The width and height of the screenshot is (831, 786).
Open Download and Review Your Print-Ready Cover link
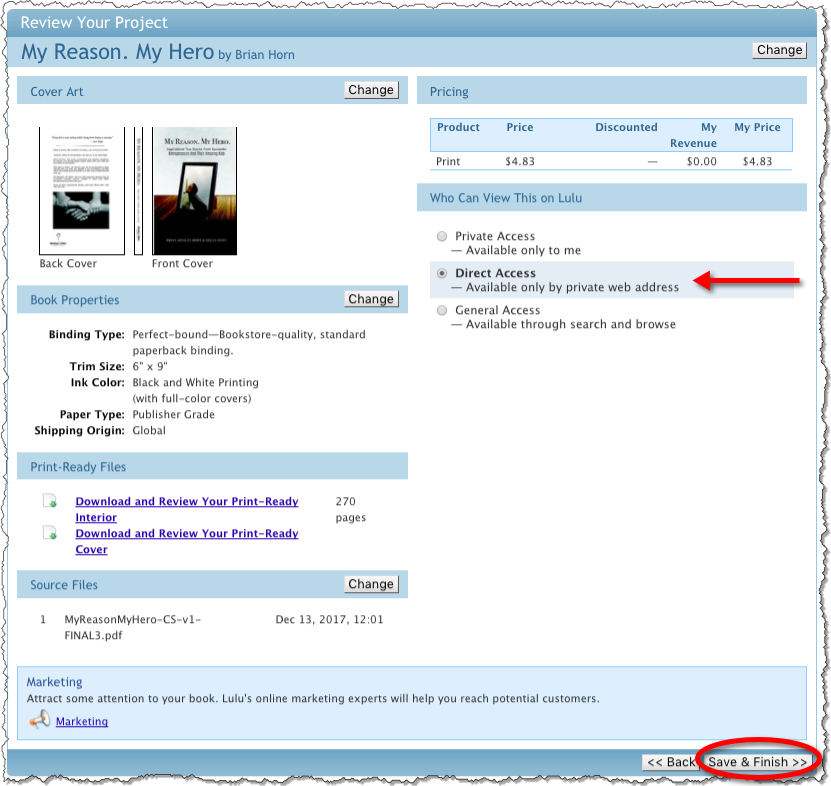(187, 541)
